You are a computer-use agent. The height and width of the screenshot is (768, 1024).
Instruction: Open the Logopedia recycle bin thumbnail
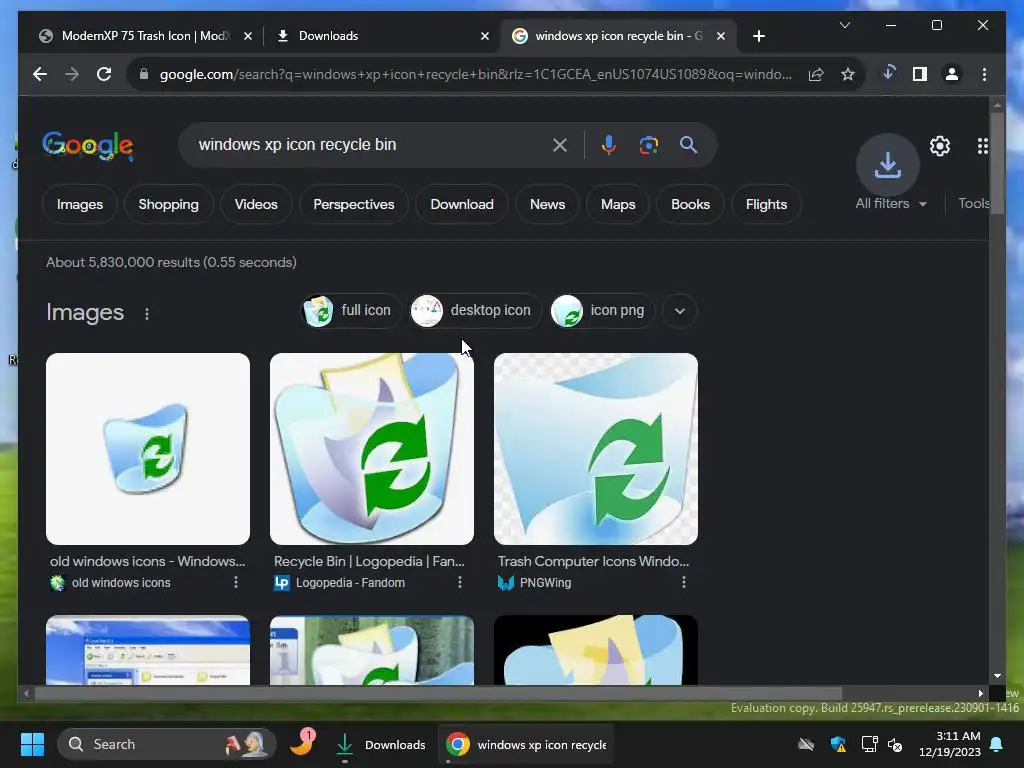tap(372, 449)
